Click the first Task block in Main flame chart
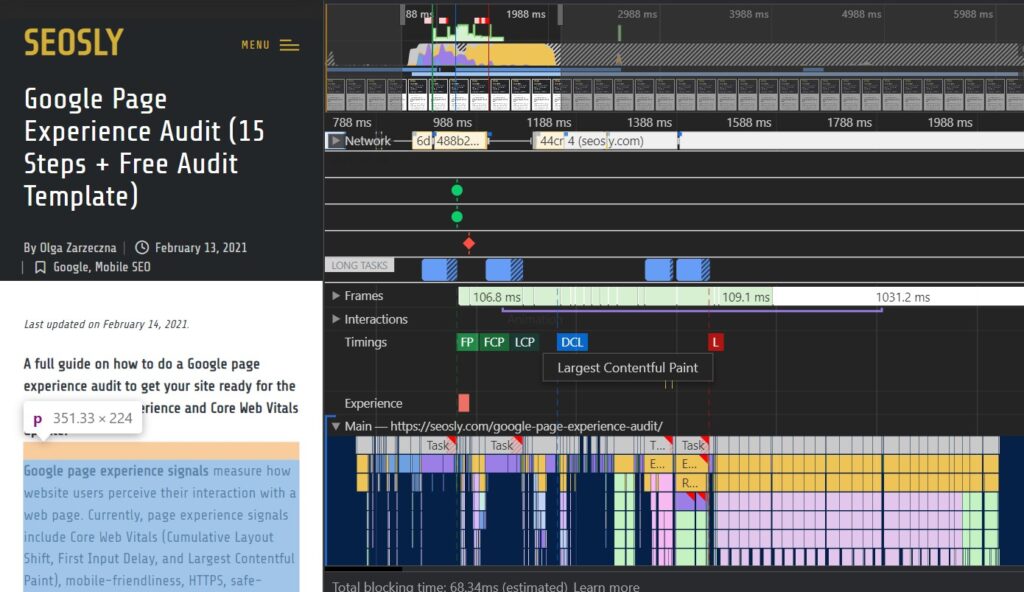This screenshot has width=1024, height=592. (x=438, y=446)
